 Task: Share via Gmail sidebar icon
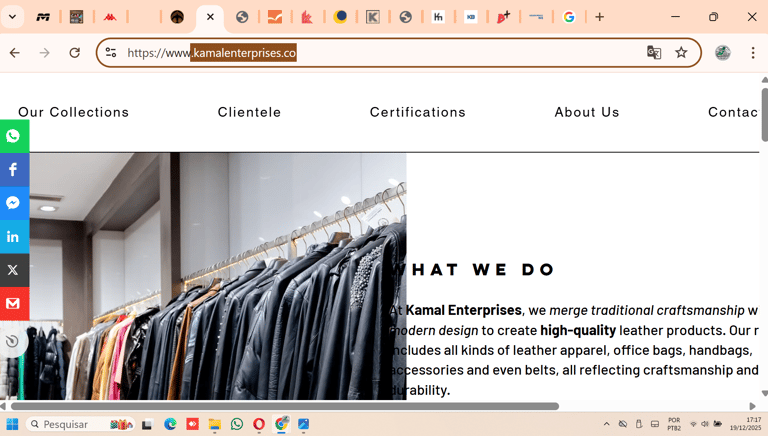coord(14,303)
